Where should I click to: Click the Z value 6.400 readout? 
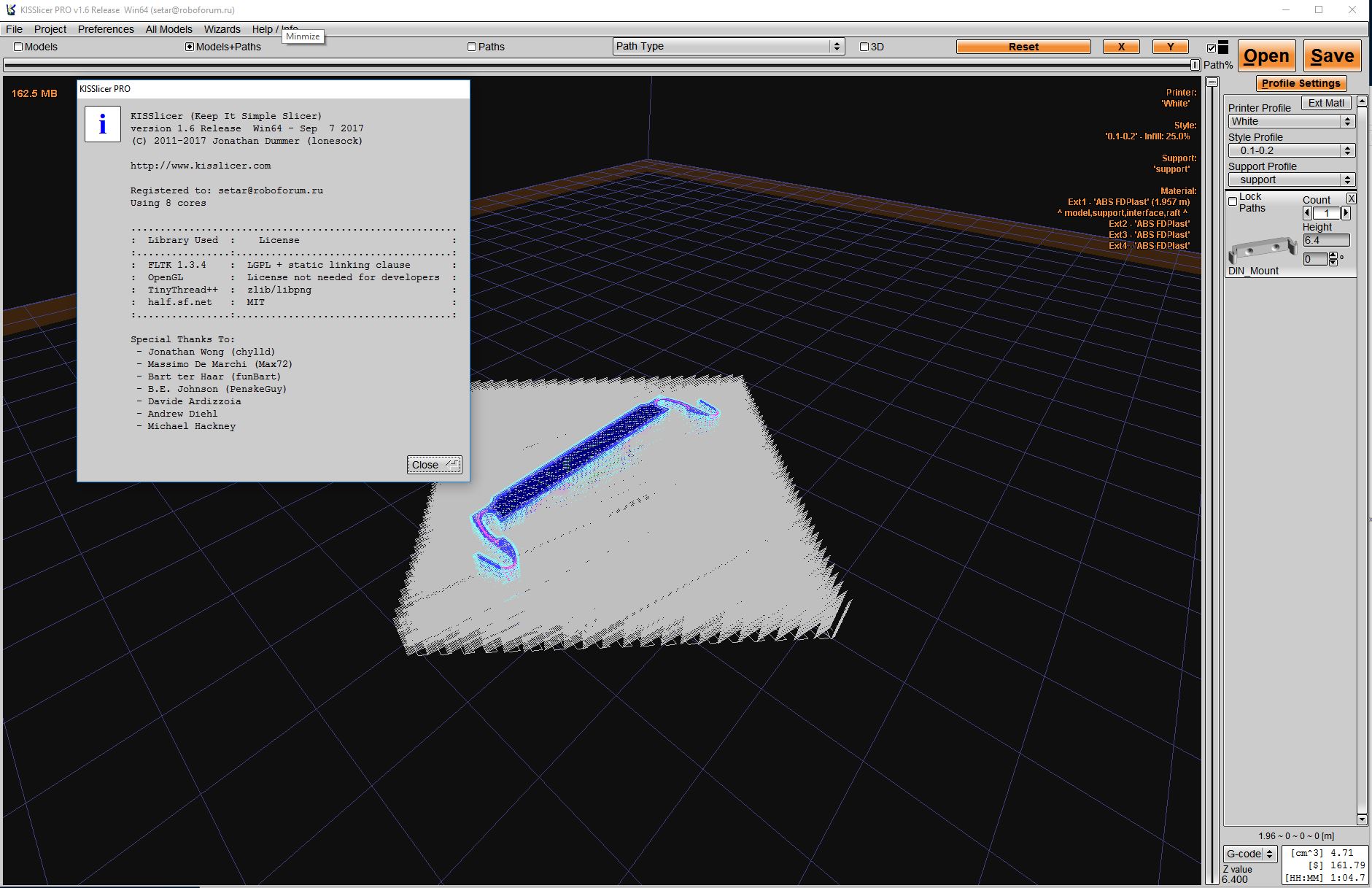click(x=1236, y=879)
